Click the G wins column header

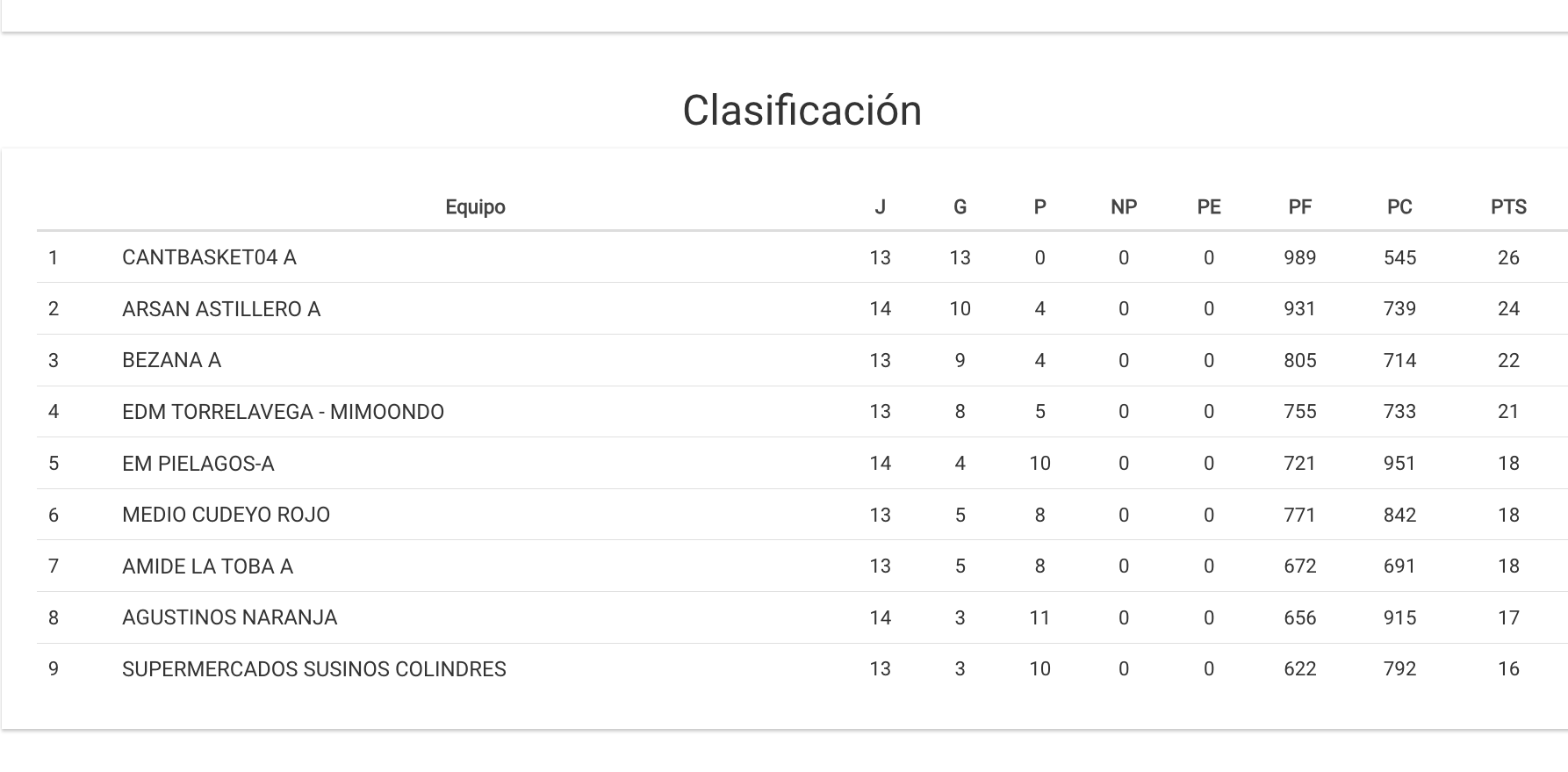(960, 207)
